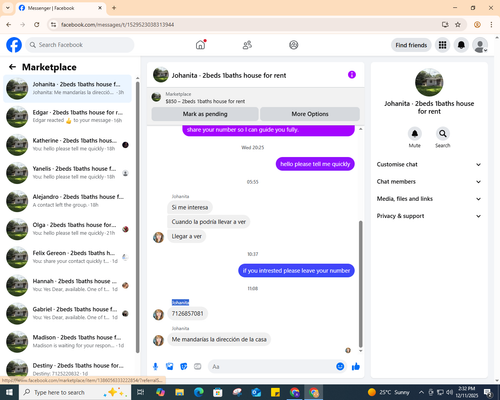Click the chat list scrollbar

[138, 217]
